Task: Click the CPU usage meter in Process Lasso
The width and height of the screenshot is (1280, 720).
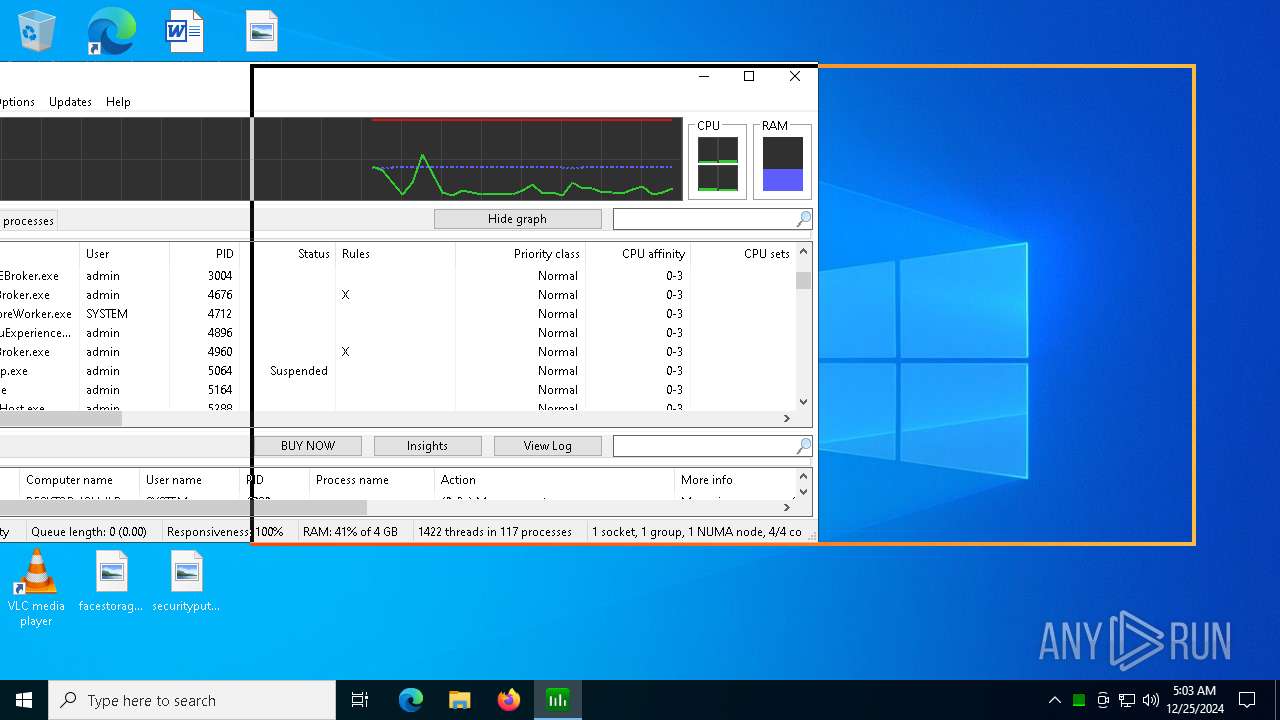Action: click(x=717, y=160)
